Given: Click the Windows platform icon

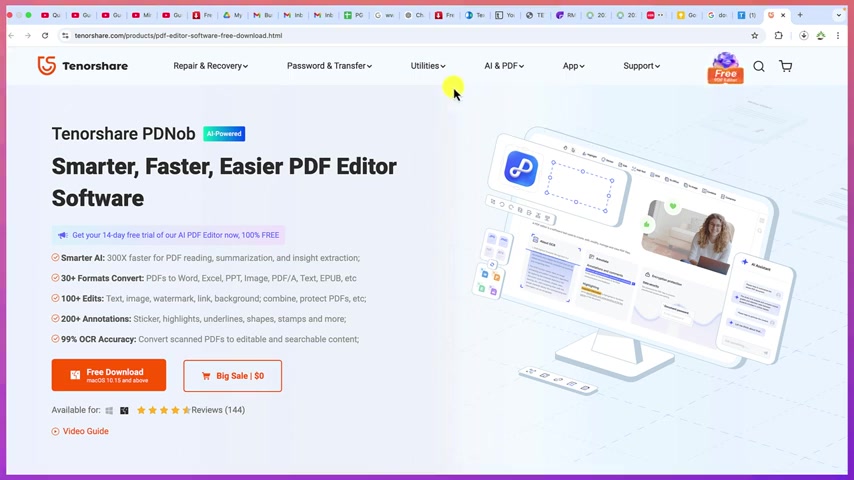Looking at the screenshot, I should coord(109,410).
